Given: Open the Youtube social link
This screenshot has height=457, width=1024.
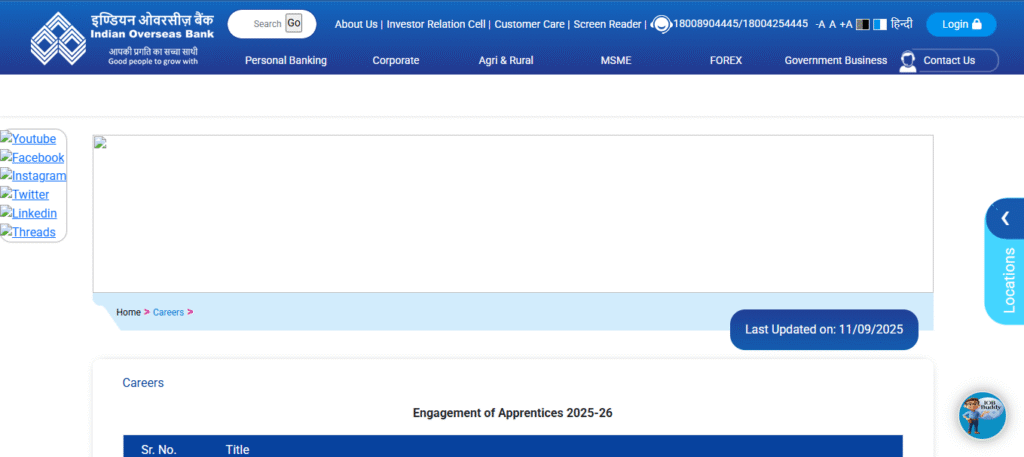Looking at the screenshot, I should 33,139.
